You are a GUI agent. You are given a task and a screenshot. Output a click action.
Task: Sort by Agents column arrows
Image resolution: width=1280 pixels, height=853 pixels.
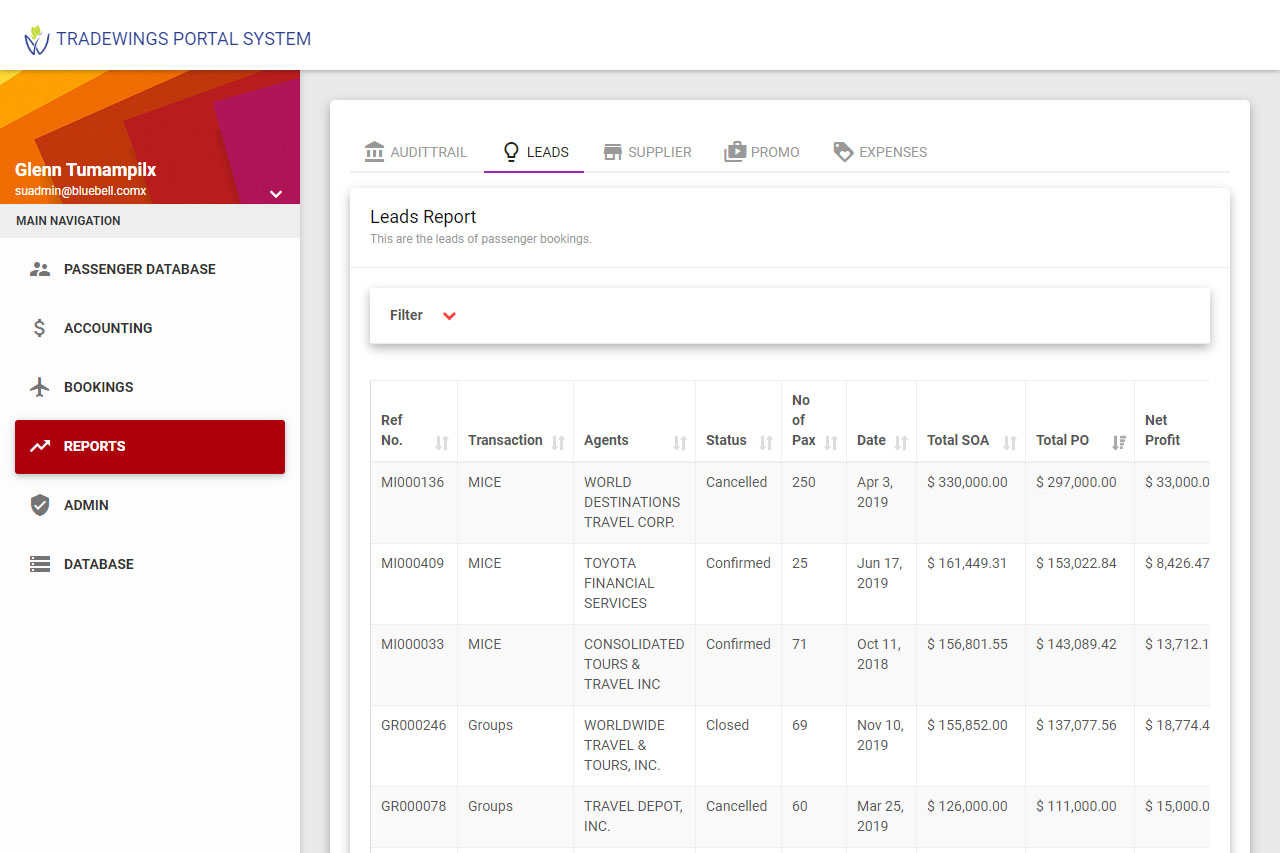[680, 442]
